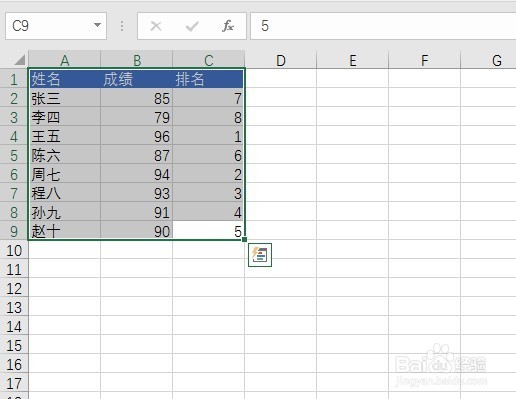Screen dimensions: 516x399
Task: Click the rank cell for 陈六 showing 6
Action: (209, 155)
